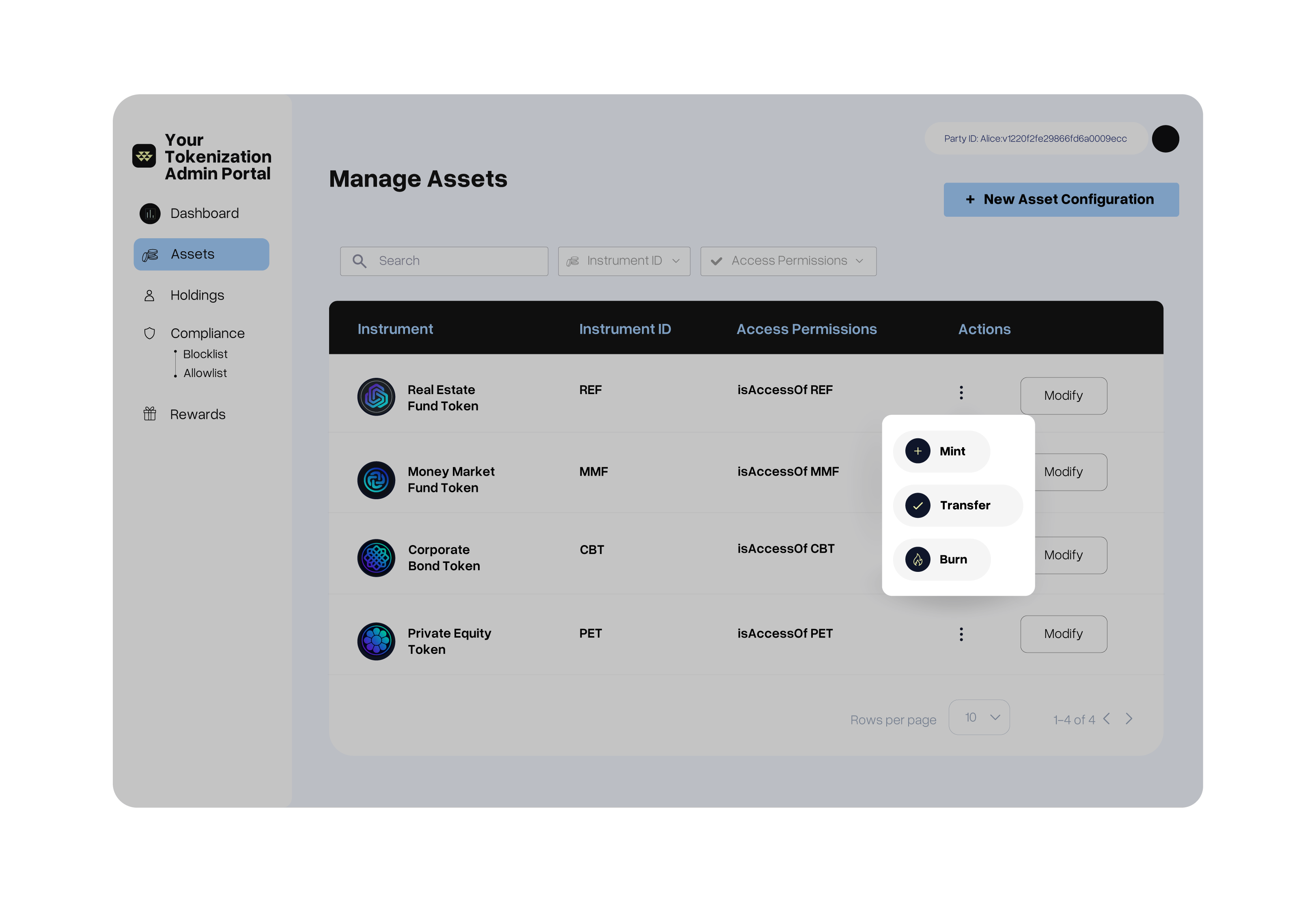Select Burn from the actions menu
The height and width of the screenshot is (914, 1316).
click(941, 560)
